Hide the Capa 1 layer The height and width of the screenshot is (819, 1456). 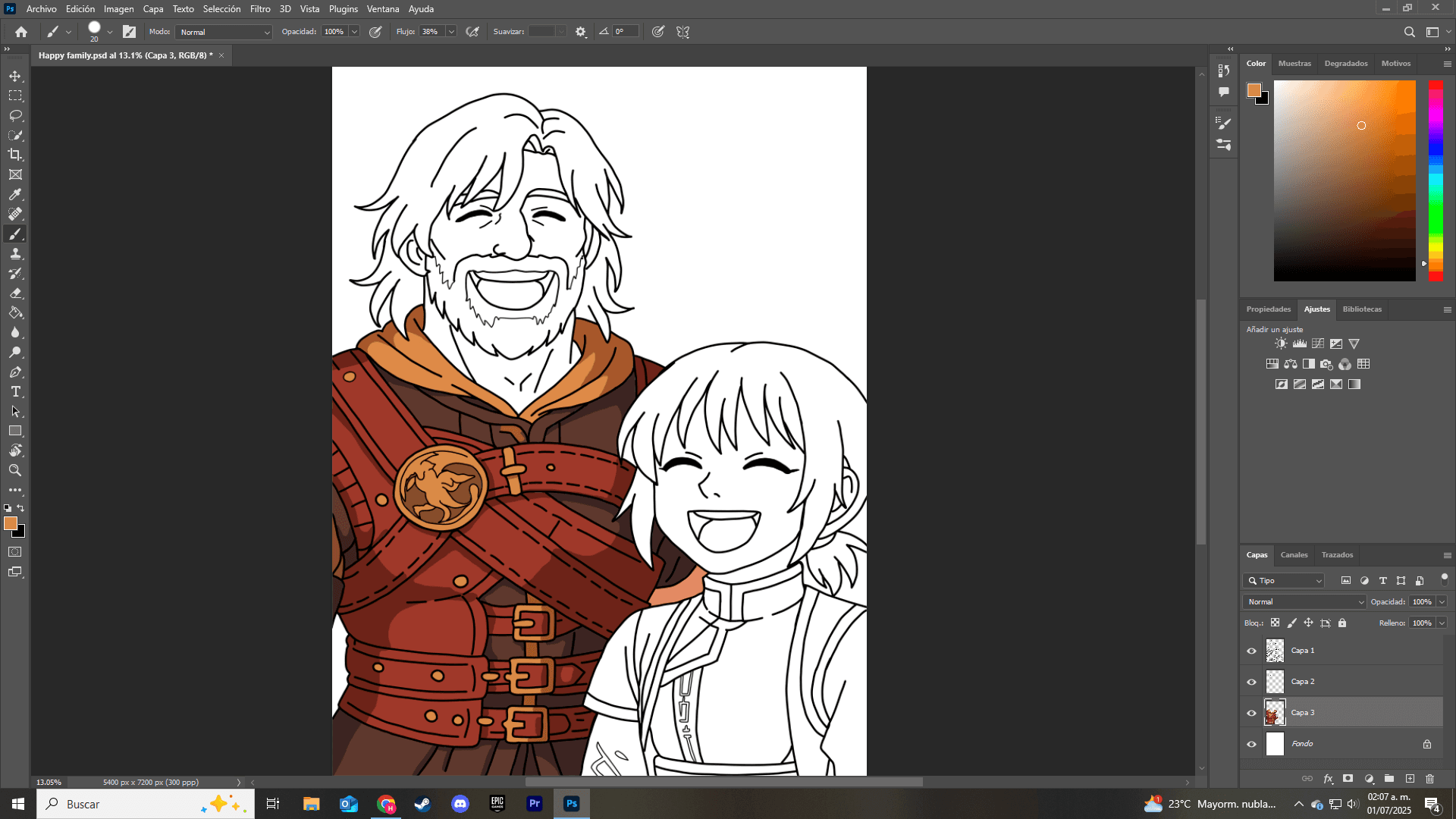(1251, 651)
